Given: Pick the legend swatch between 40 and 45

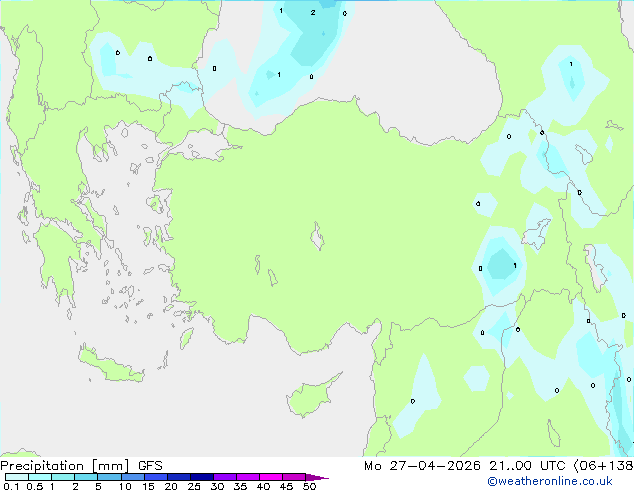Looking at the screenshot, I should 271,477.
